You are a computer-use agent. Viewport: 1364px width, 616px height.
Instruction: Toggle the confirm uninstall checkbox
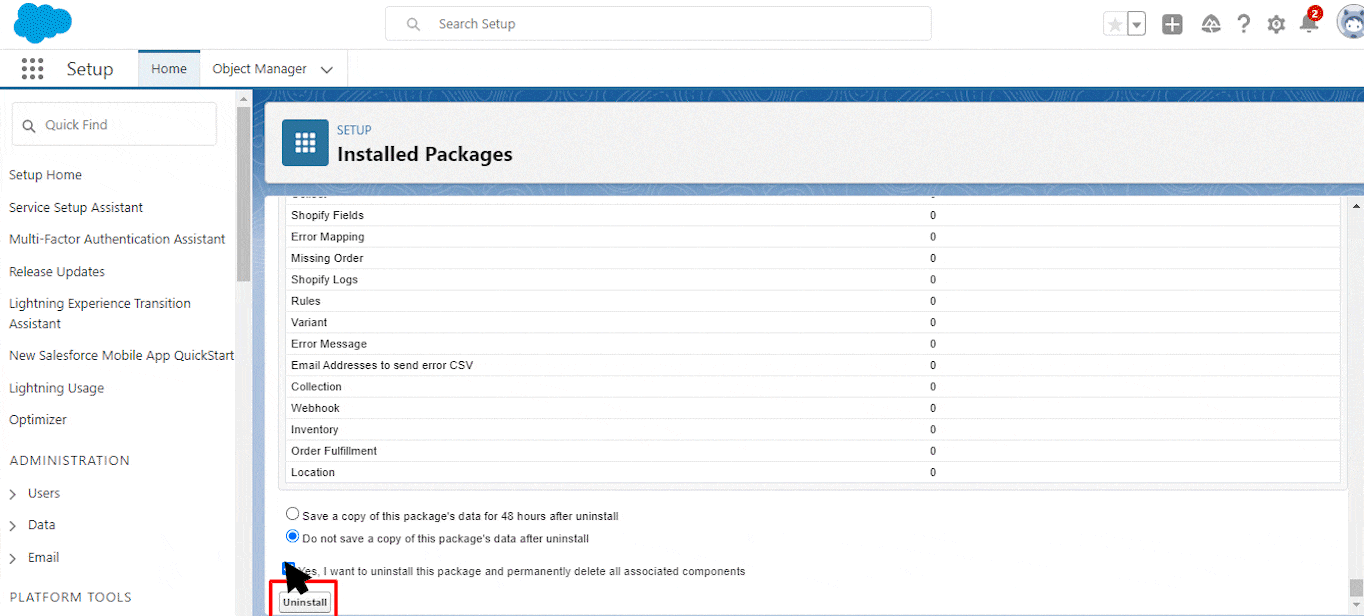pos(290,570)
